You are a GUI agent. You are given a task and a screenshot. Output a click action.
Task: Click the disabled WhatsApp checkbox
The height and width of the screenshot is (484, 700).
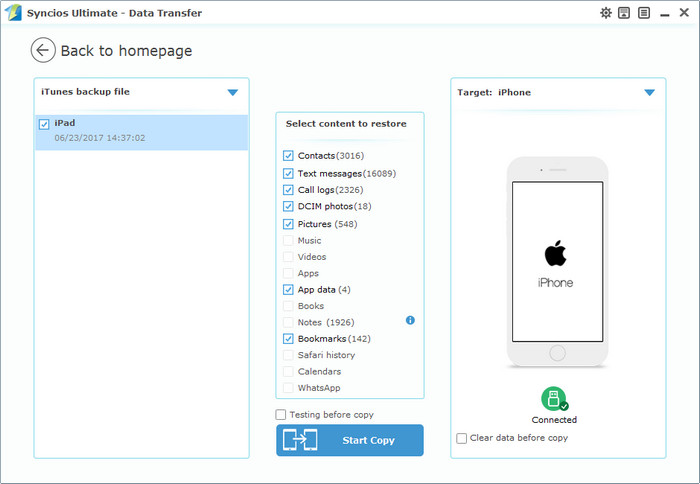click(288, 388)
